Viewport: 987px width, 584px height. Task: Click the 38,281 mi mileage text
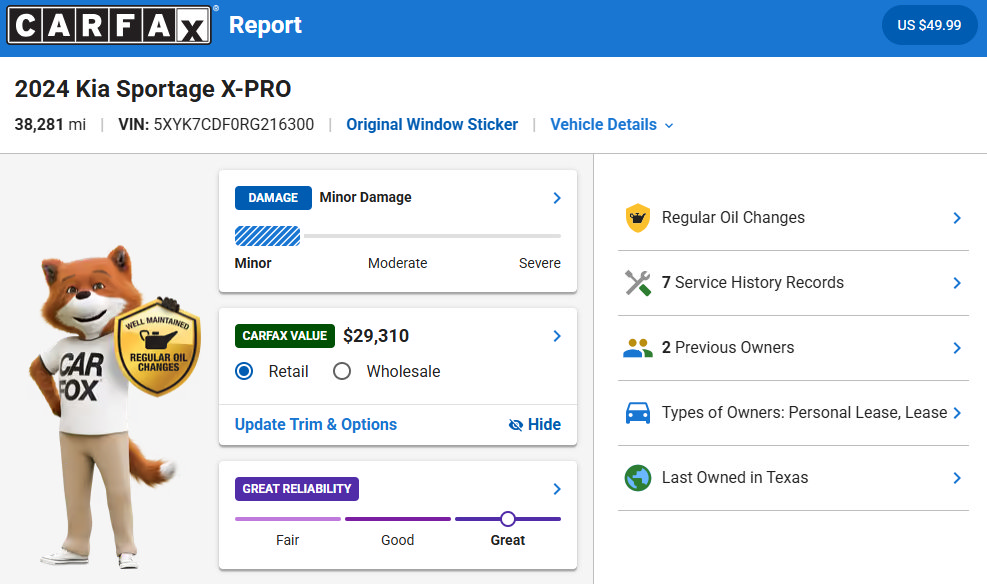pyautogui.click(x=50, y=125)
